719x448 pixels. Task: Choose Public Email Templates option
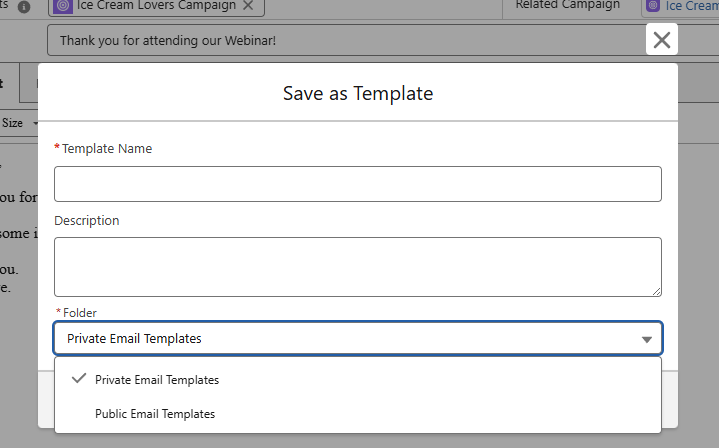point(155,414)
